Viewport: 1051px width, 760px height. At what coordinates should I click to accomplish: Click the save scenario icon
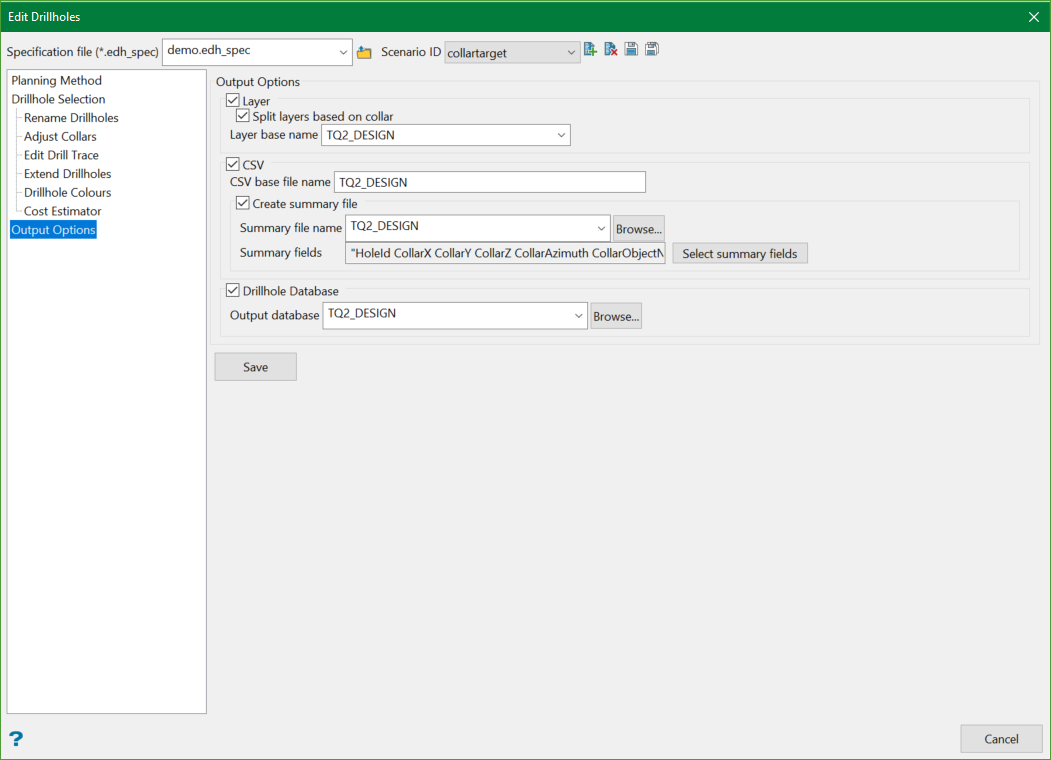click(x=631, y=50)
